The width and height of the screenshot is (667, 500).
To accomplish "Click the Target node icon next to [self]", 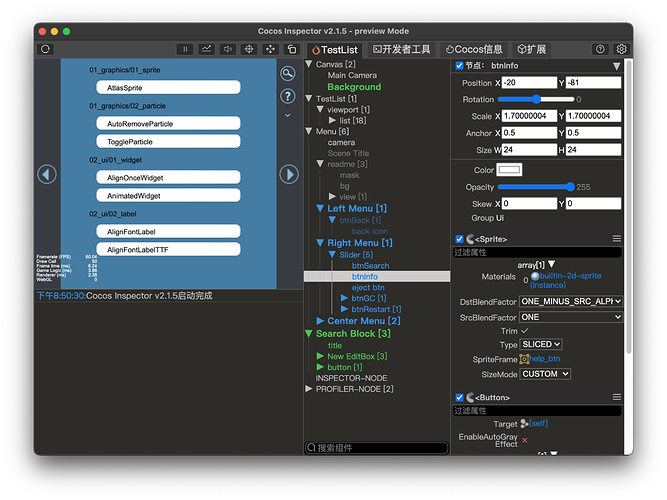I will point(524,423).
